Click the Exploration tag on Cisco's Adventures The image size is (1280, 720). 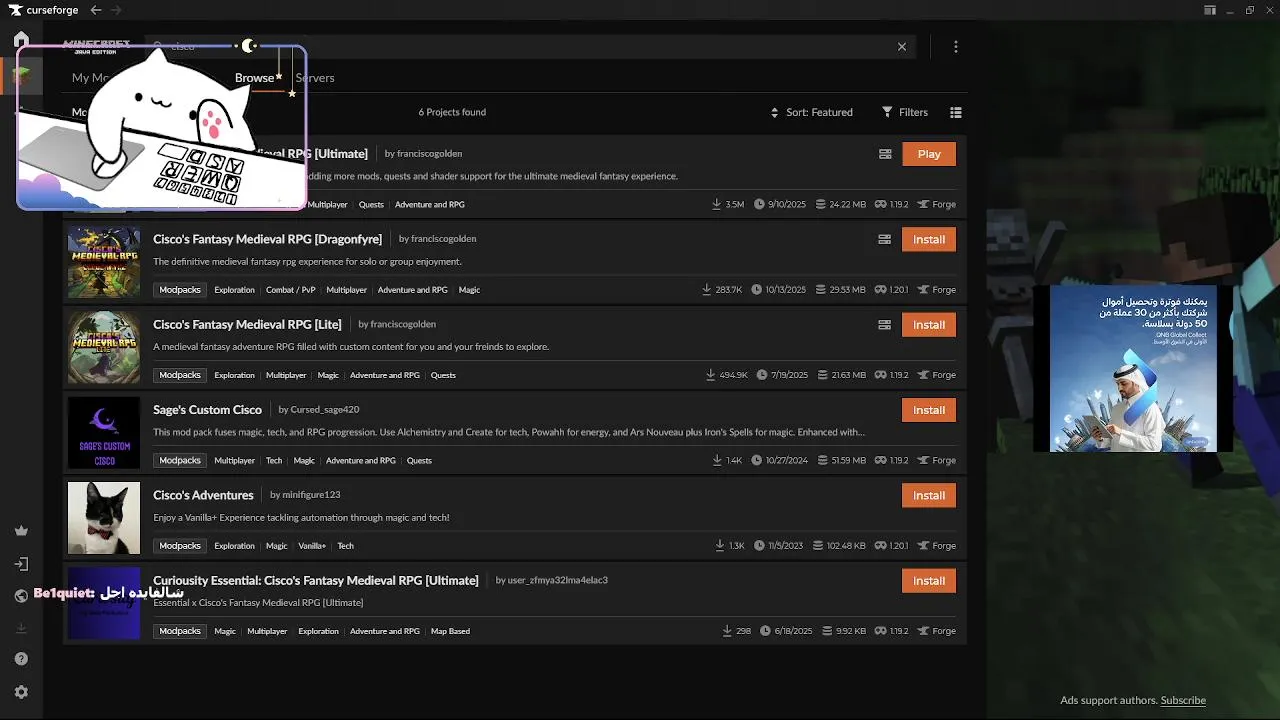[x=234, y=546]
